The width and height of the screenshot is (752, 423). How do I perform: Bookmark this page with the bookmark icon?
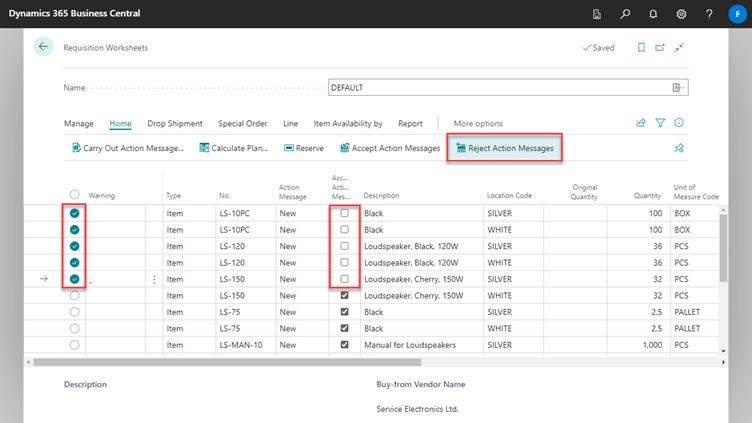point(640,47)
